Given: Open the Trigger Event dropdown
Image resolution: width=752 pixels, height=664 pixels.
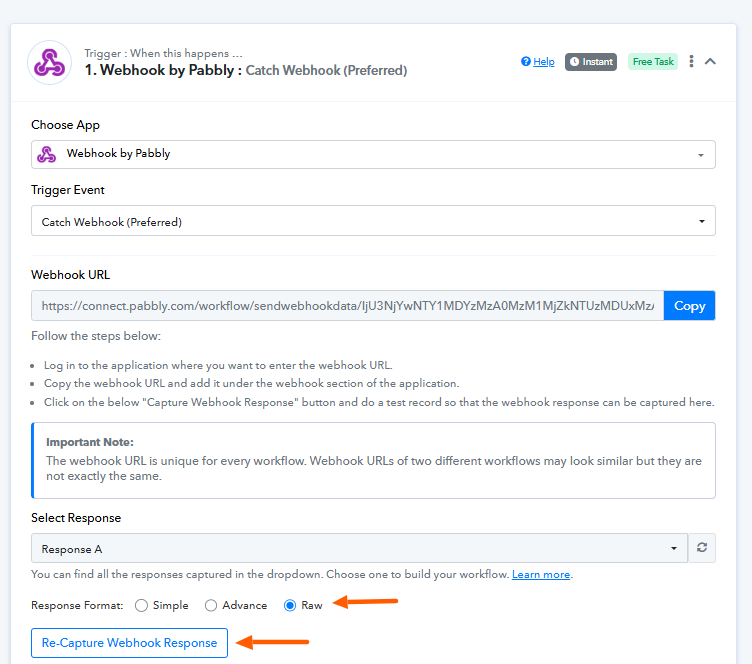Looking at the screenshot, I should click(x=373, y=221).
